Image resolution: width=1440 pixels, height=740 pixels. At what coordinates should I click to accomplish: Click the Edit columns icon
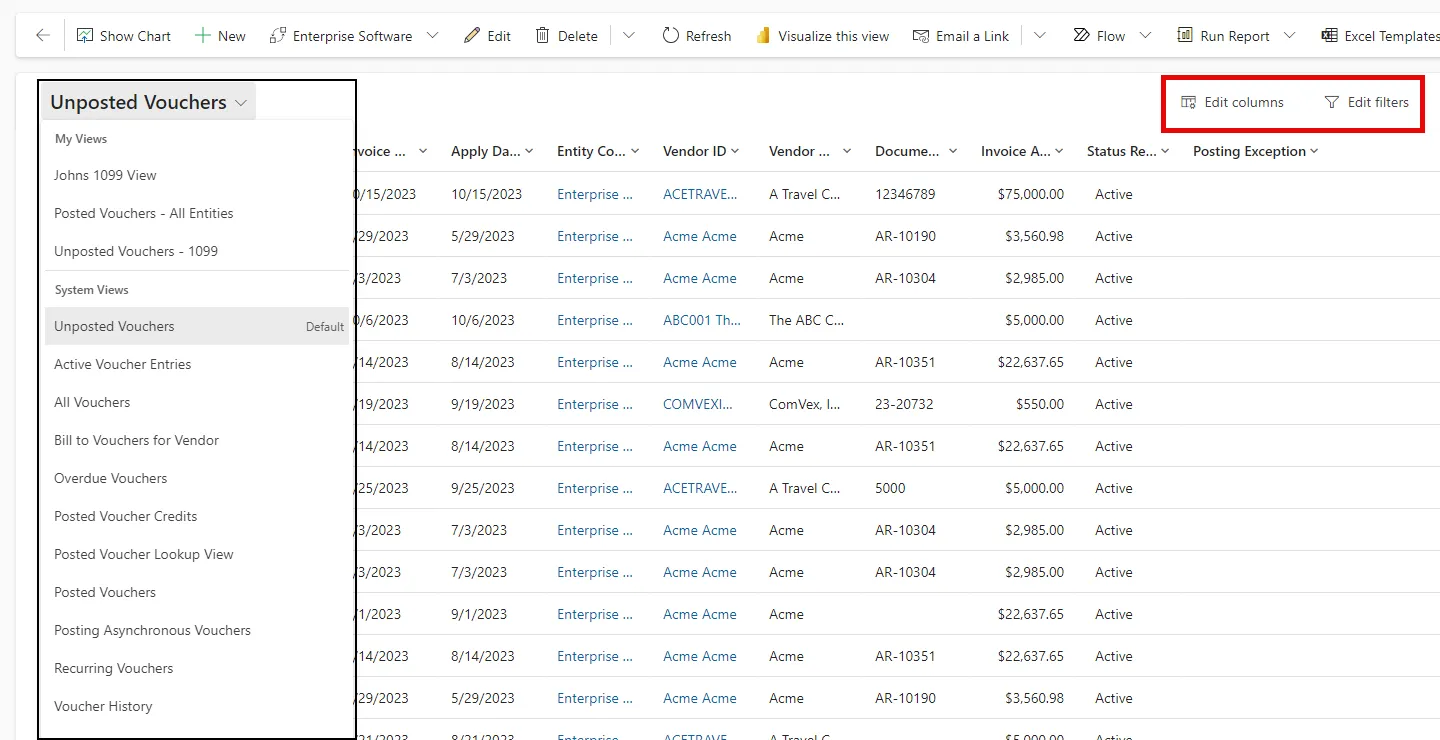pos(1189,102)
